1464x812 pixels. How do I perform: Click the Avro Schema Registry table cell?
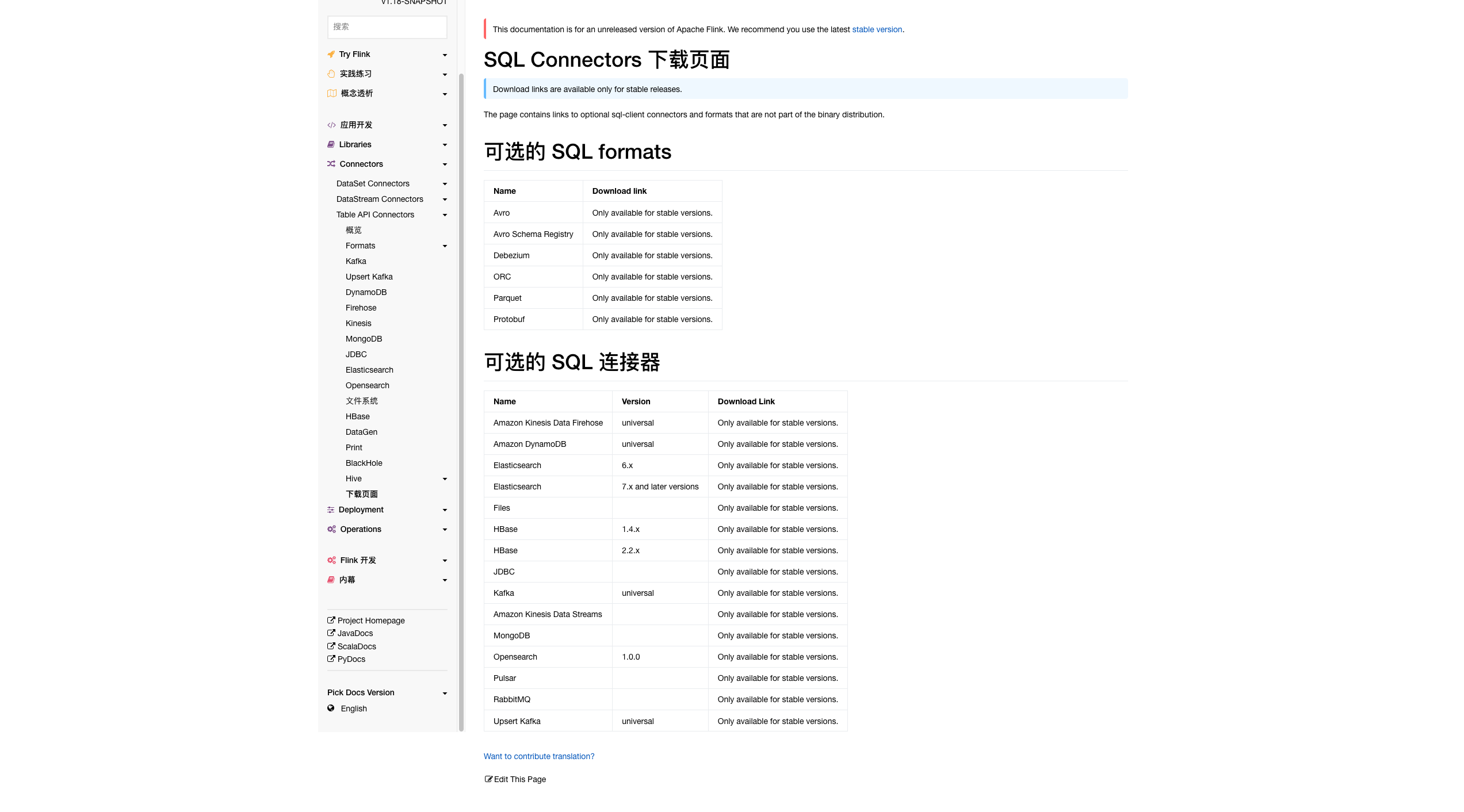(x=533, y=234)
